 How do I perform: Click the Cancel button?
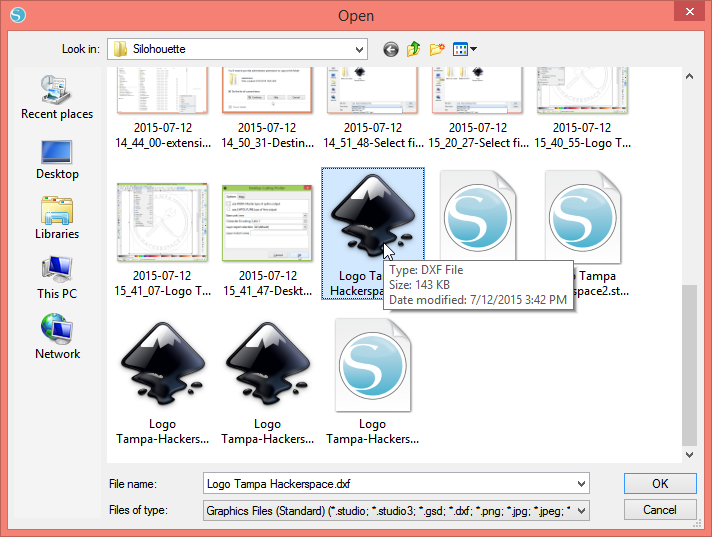[x=660, y=510]
